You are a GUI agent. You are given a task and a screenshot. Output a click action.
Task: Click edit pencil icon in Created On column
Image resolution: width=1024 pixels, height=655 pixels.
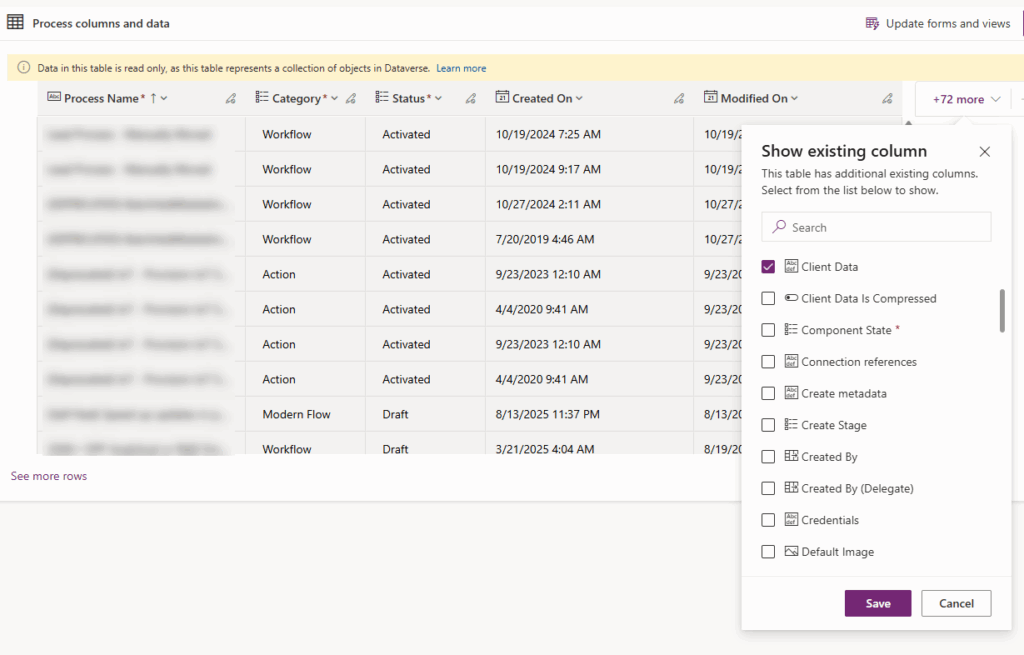[679, 99]
